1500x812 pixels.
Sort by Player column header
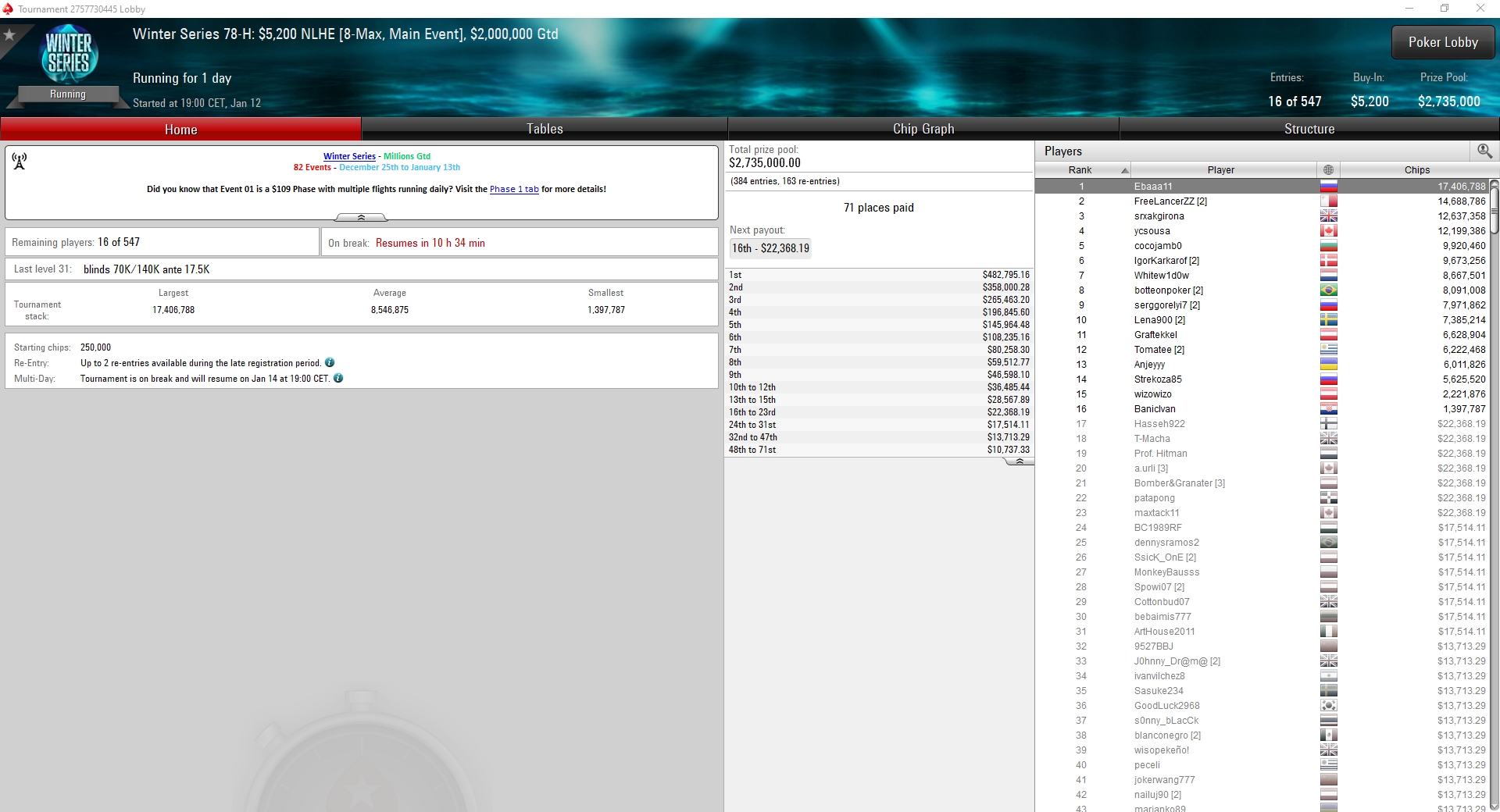1223,169
